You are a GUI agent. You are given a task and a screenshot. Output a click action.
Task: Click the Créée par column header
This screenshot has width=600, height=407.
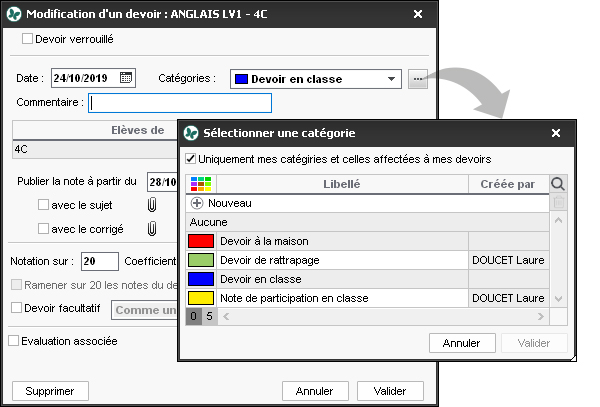pos(509,184)
